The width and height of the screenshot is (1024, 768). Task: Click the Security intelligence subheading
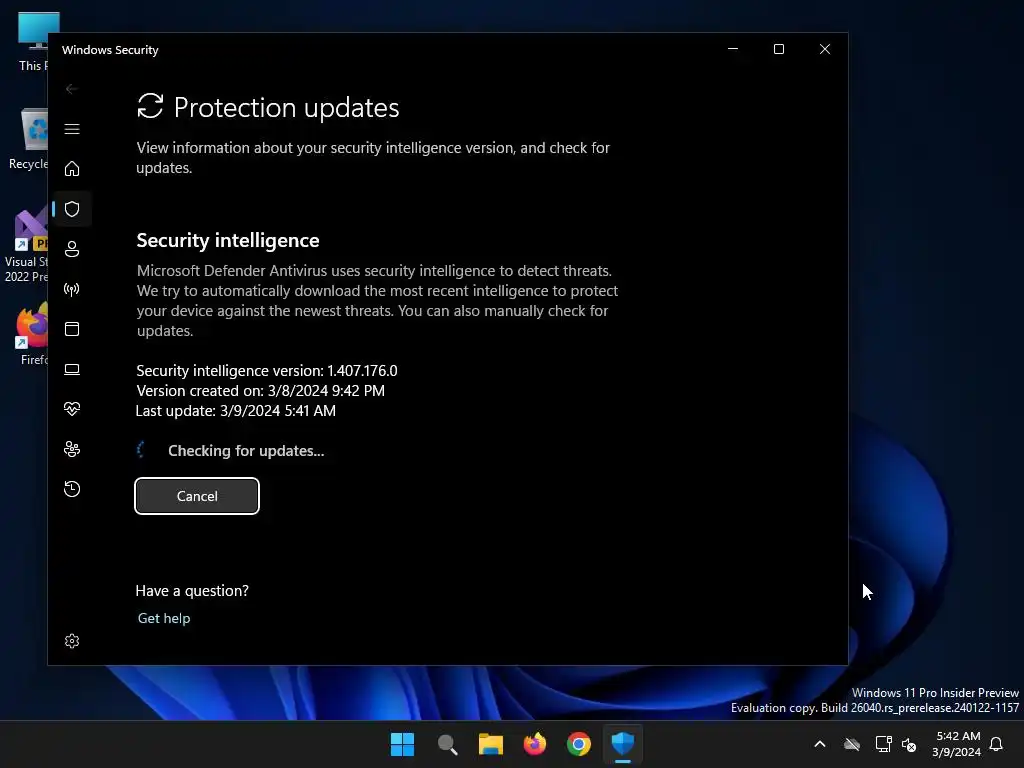[x=228, y=240]
